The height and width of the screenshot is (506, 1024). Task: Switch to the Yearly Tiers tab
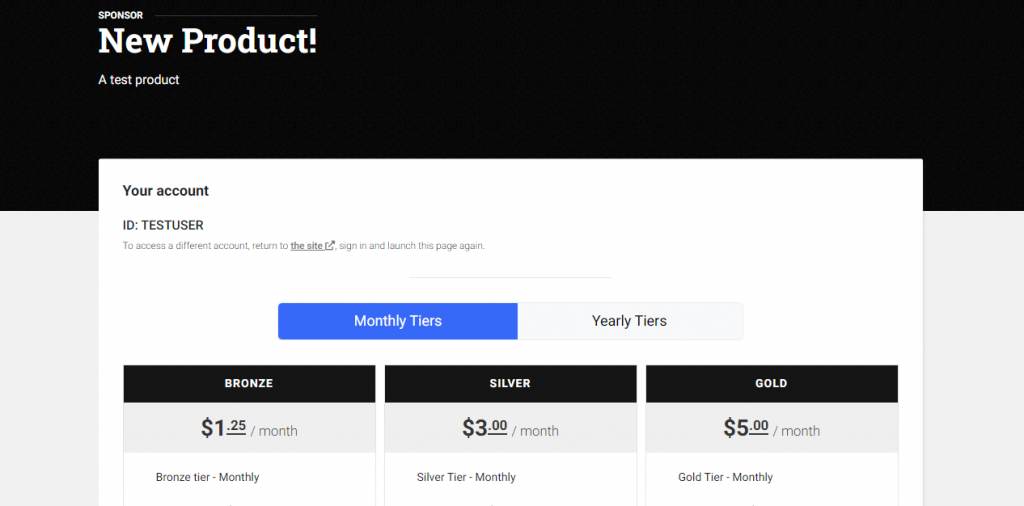tap(630, 321)
